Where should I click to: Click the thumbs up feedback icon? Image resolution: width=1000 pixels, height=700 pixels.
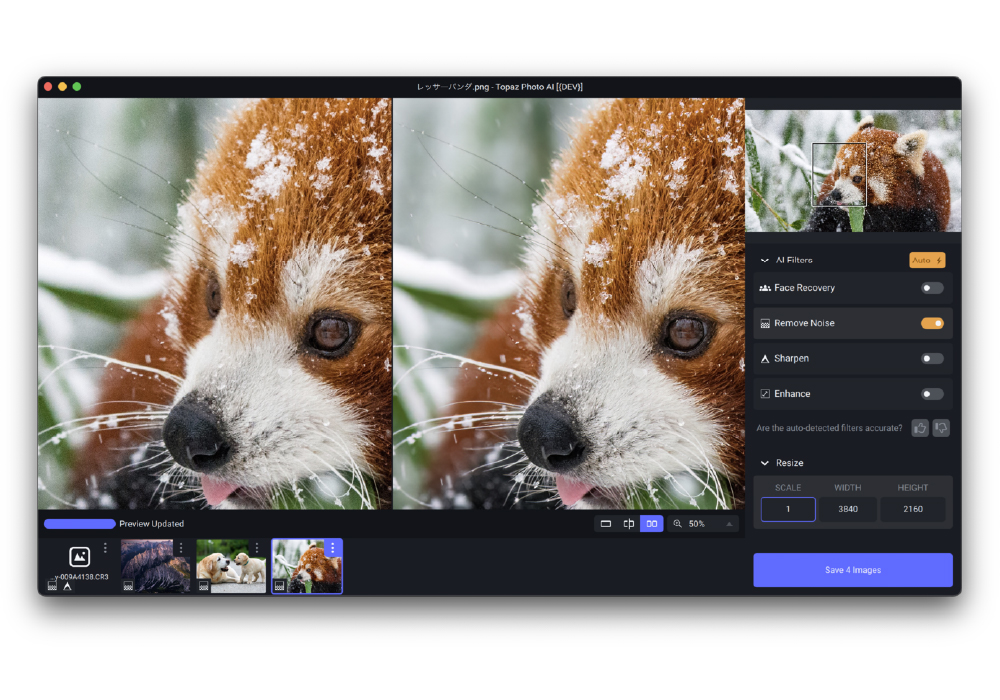pos(920,428)
